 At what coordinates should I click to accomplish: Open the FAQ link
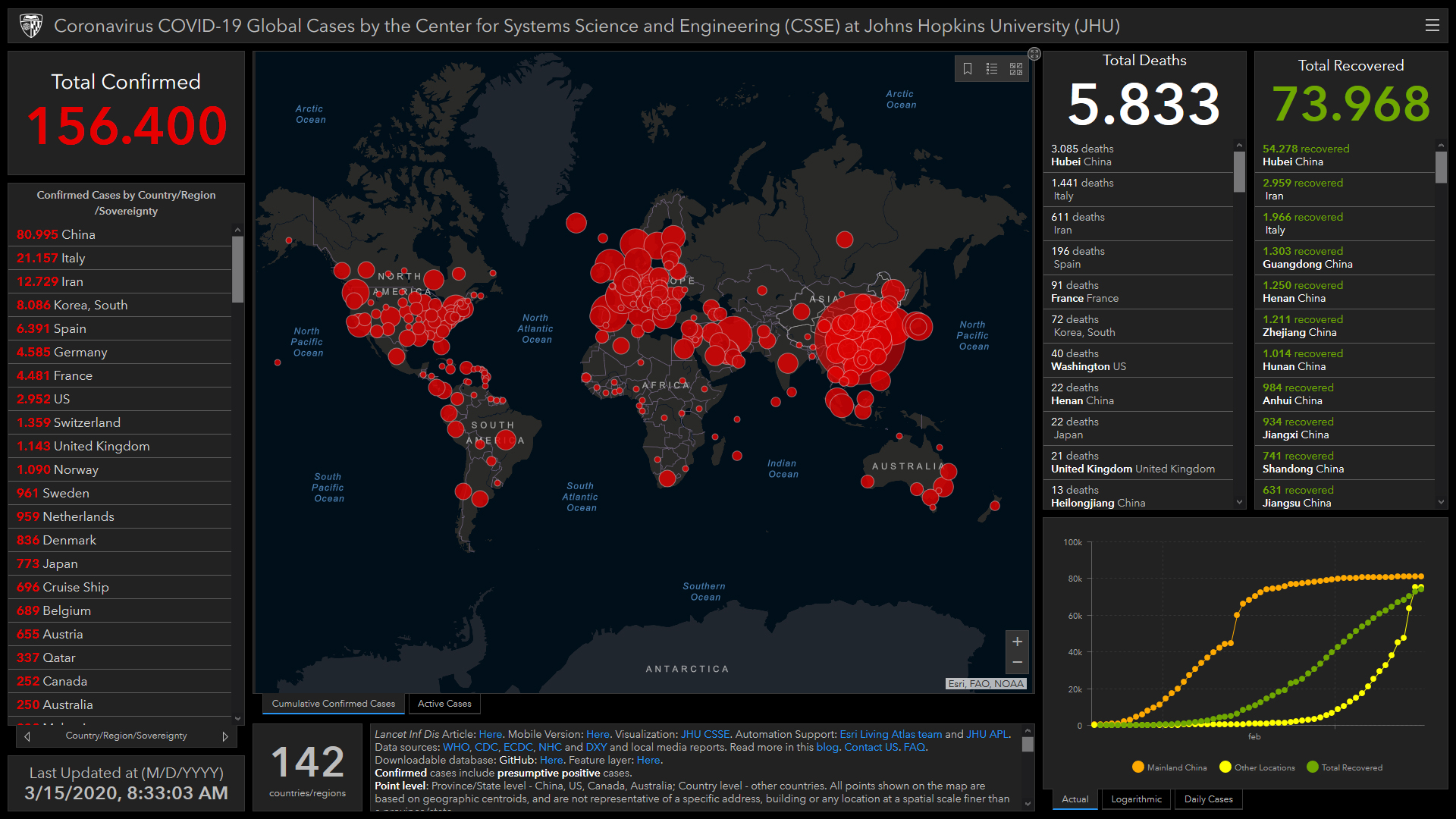[914, 747]
